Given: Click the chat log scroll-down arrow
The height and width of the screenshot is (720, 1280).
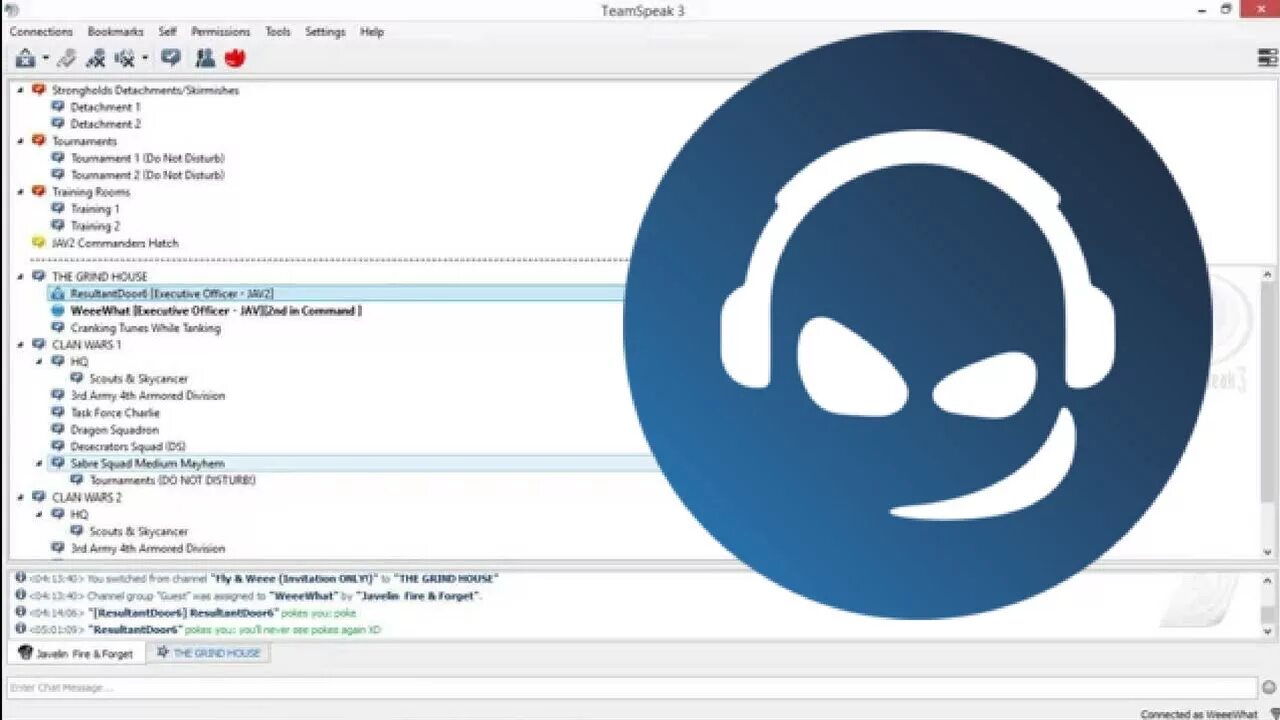Looking at the screenshot, I should coord(1268,630).
